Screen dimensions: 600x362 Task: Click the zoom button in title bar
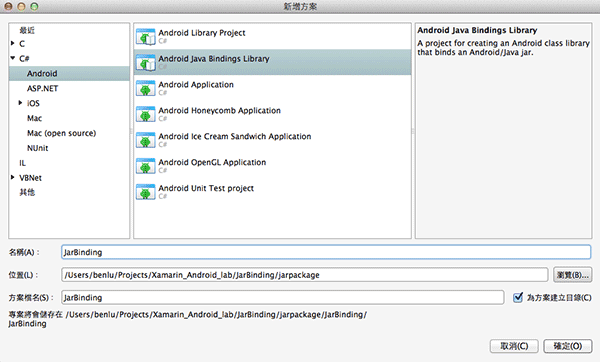[34, 7]
